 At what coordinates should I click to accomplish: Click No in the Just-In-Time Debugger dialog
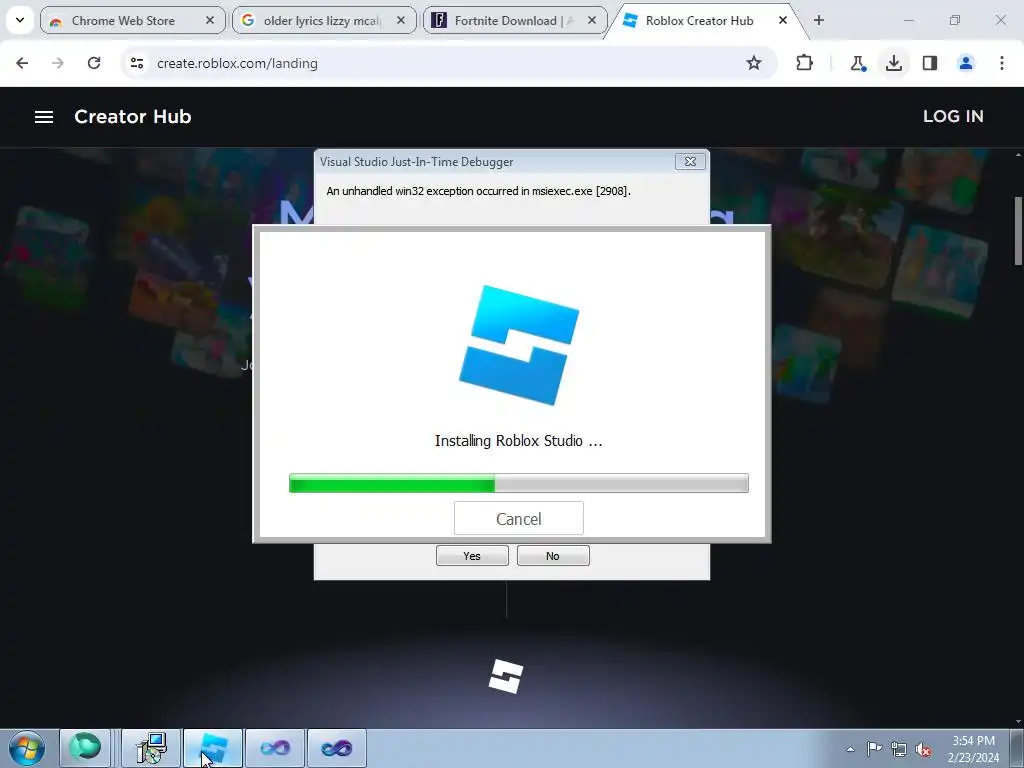(x=553, y=556)
